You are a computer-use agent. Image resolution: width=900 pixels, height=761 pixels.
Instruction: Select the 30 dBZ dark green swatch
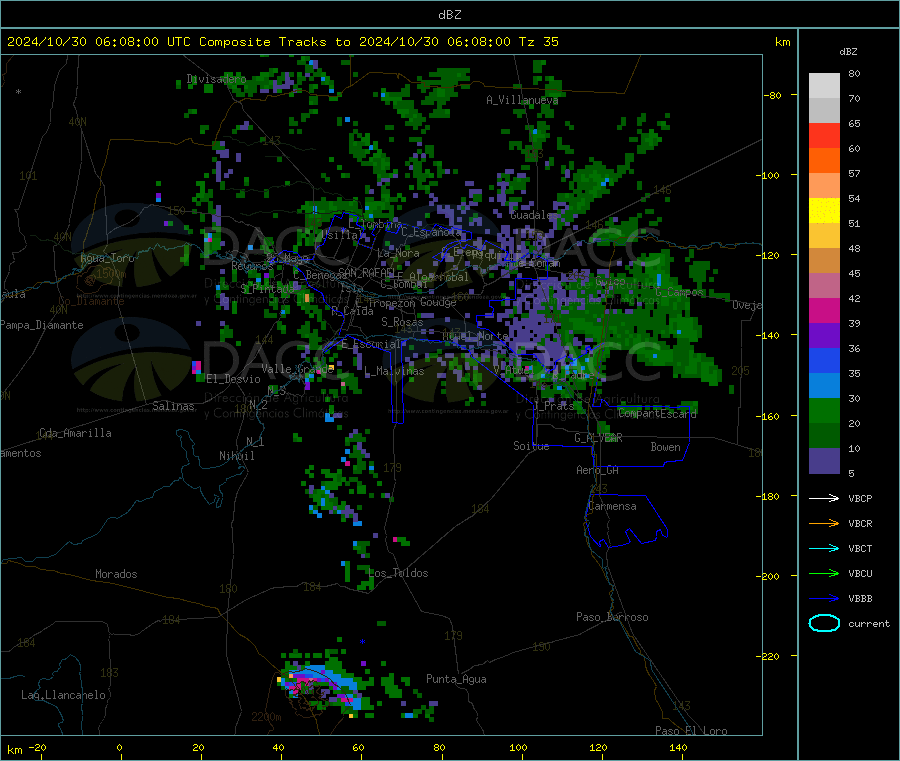tap(824, 410)
